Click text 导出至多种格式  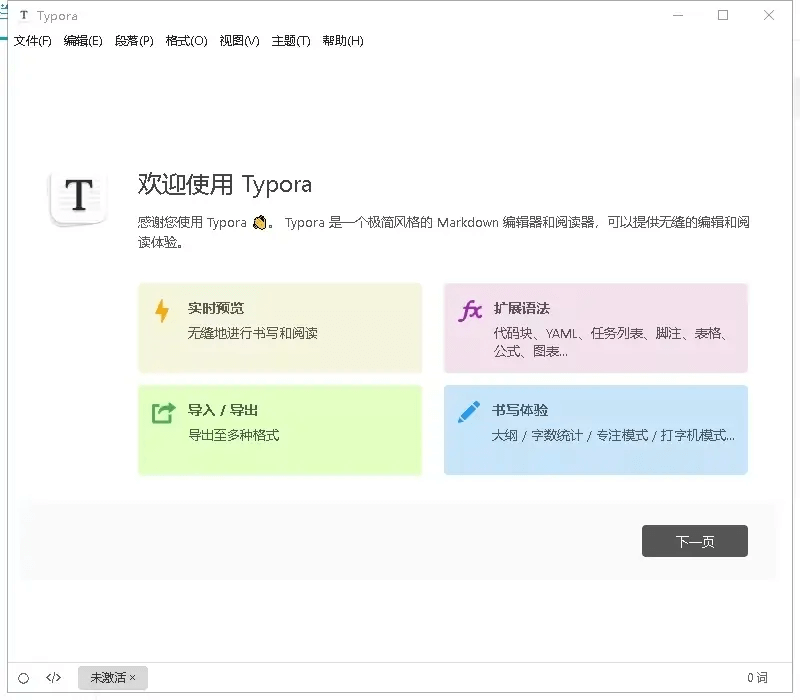pyautogui.click(x=234, y=435)
